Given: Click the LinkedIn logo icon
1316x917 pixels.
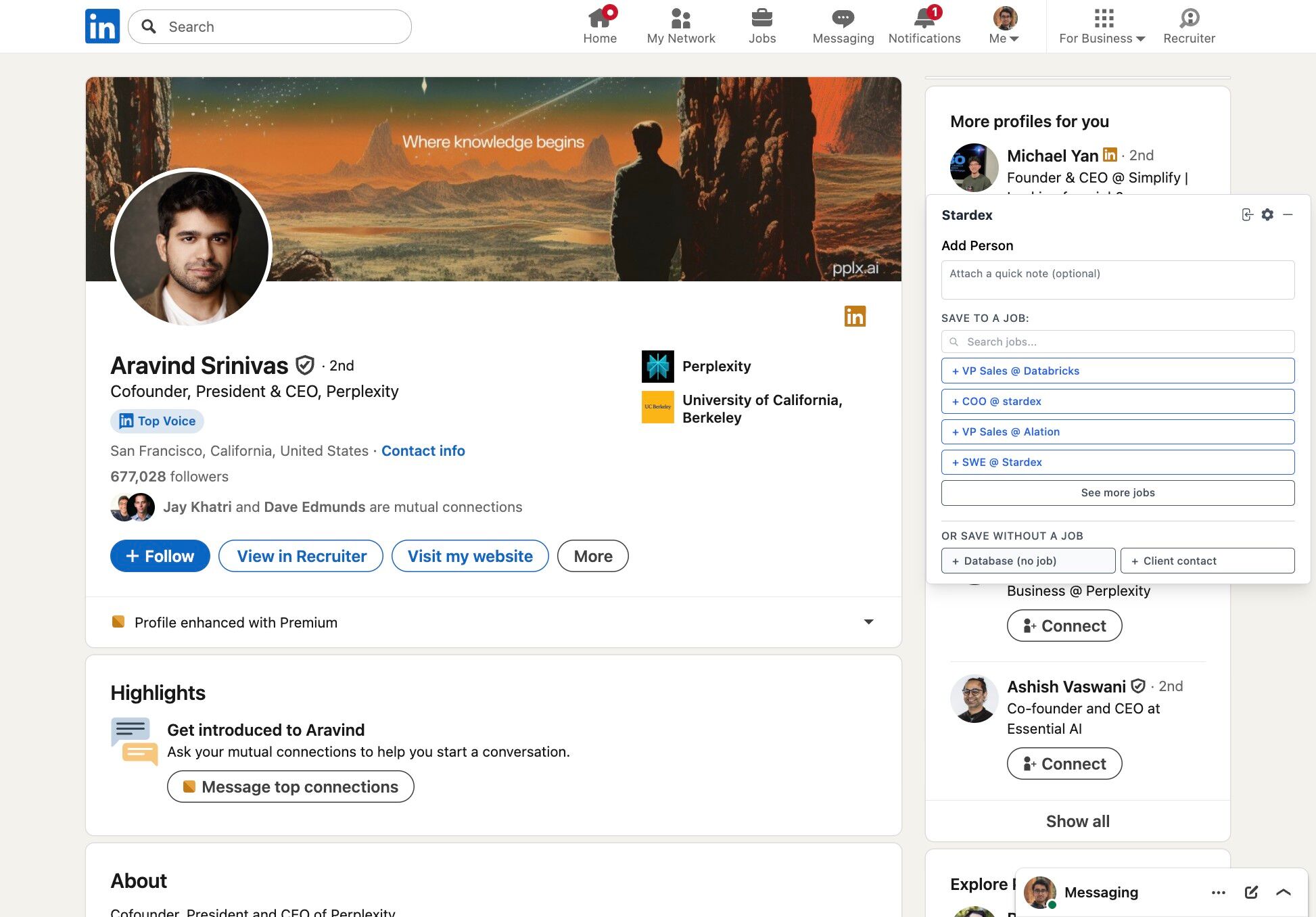Looking at the screenshot, I should point(102,26).
